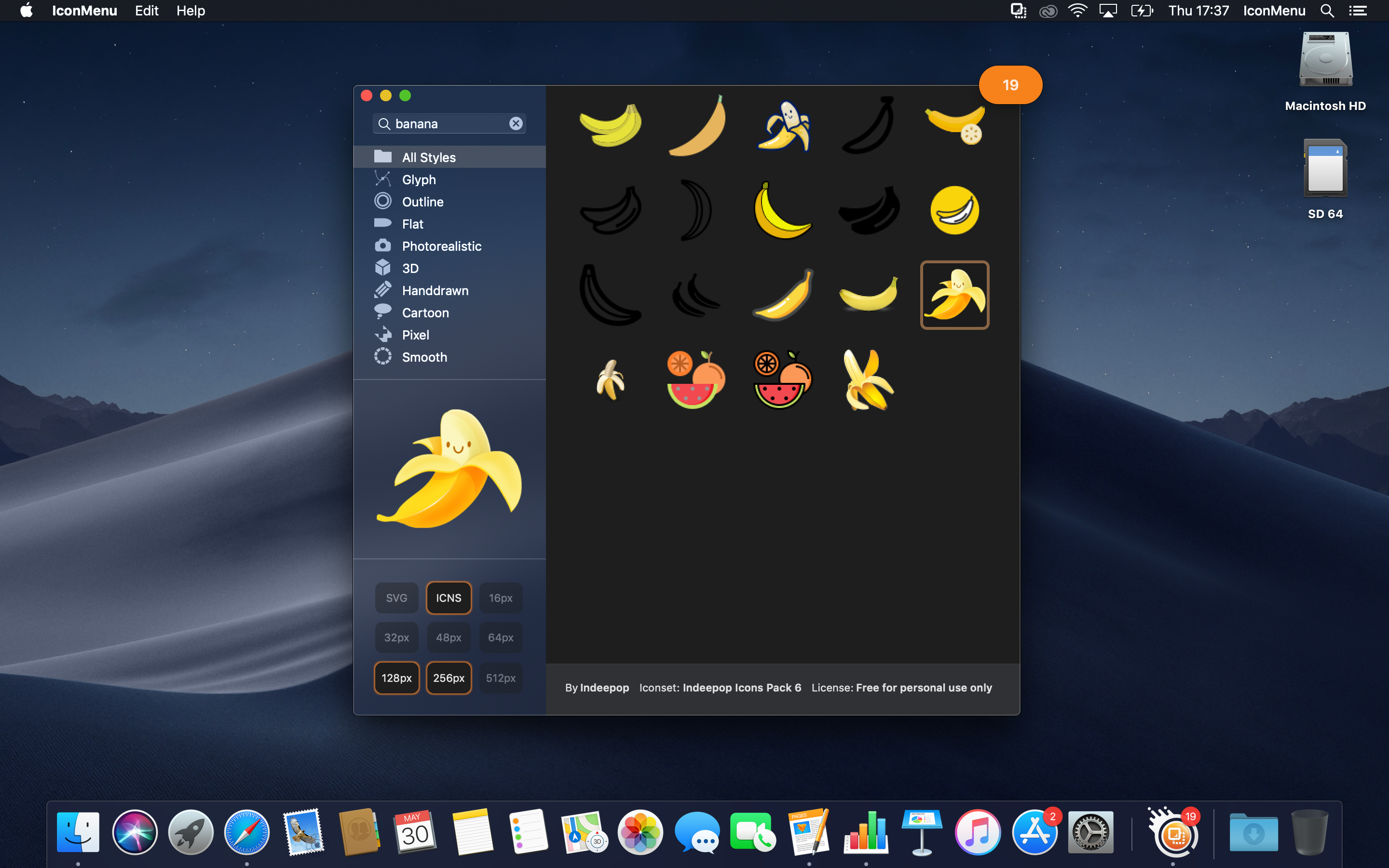This screenshot has width=1389, height=868.
Task: Open the IconMenu application menu
Action: [x=84, y=10]
